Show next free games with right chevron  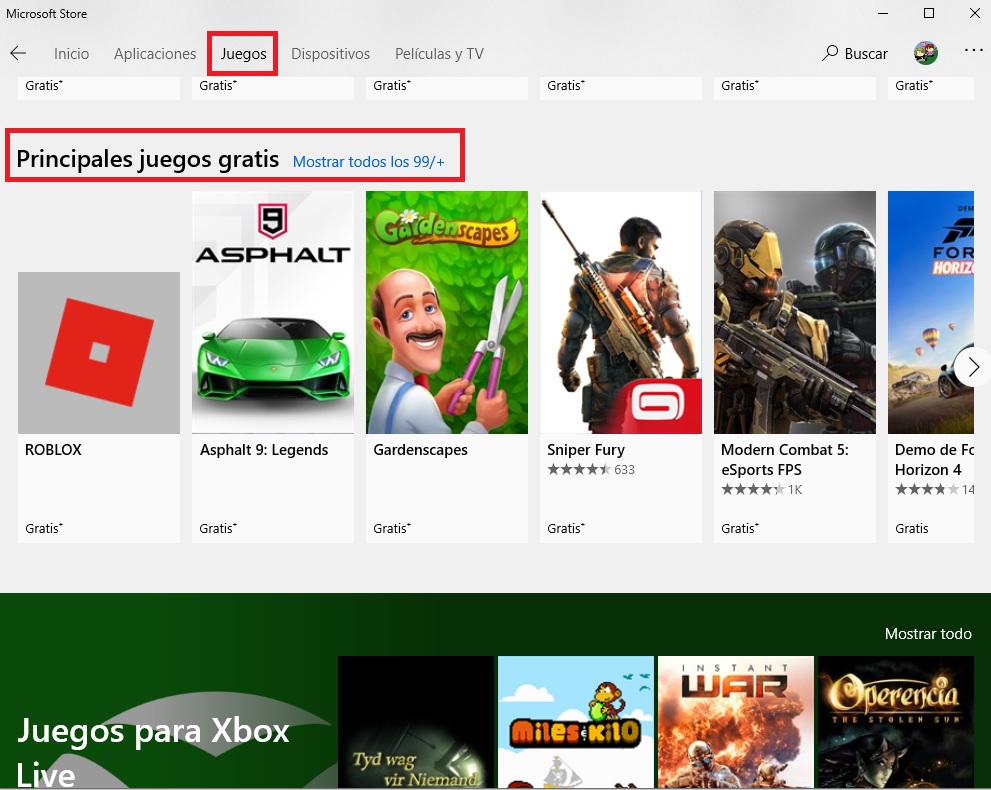(x=973, y=367)
